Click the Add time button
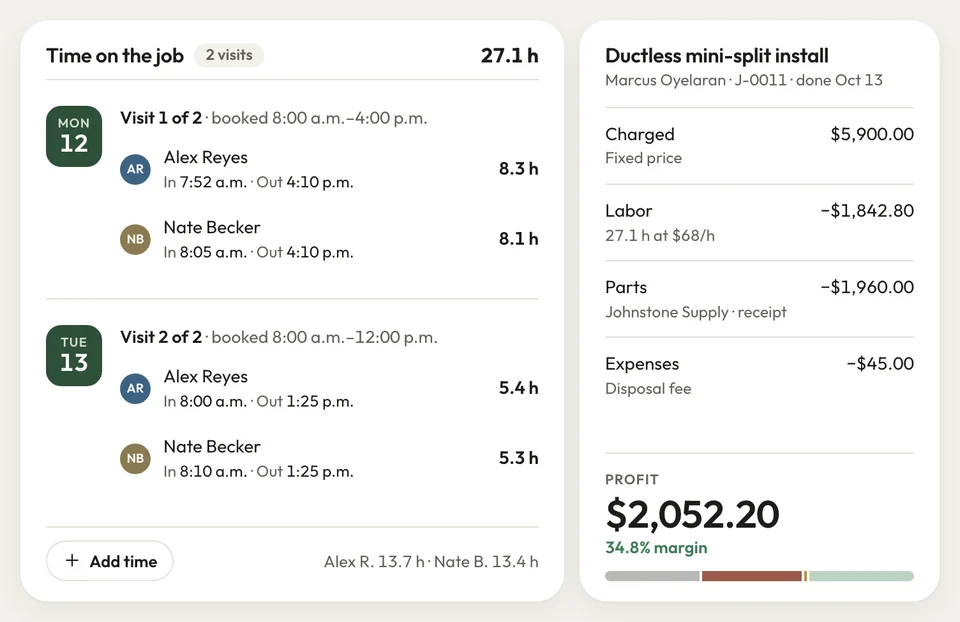960x622 pixels. 110,561
